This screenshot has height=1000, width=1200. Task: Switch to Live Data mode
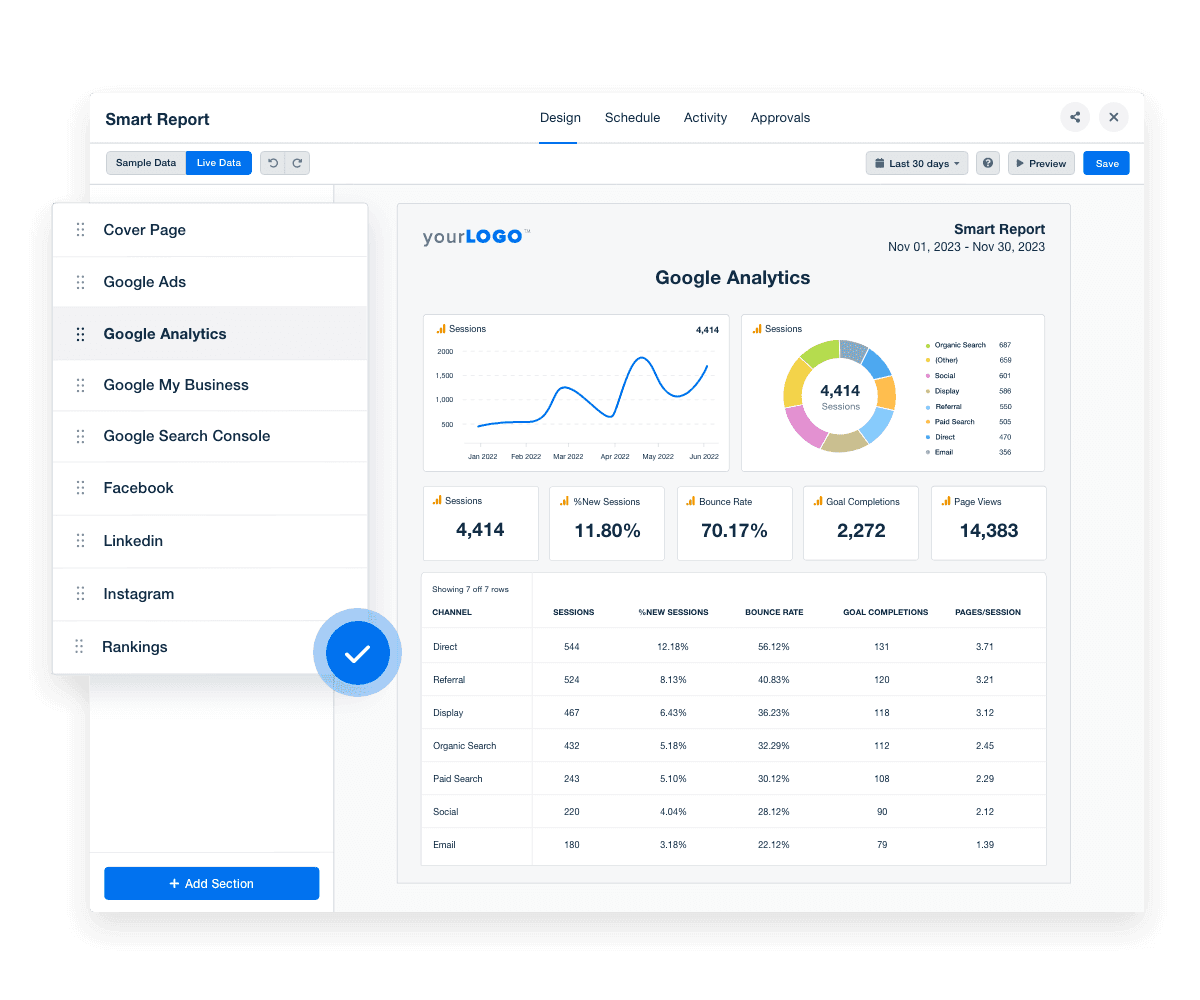point(218,162)
